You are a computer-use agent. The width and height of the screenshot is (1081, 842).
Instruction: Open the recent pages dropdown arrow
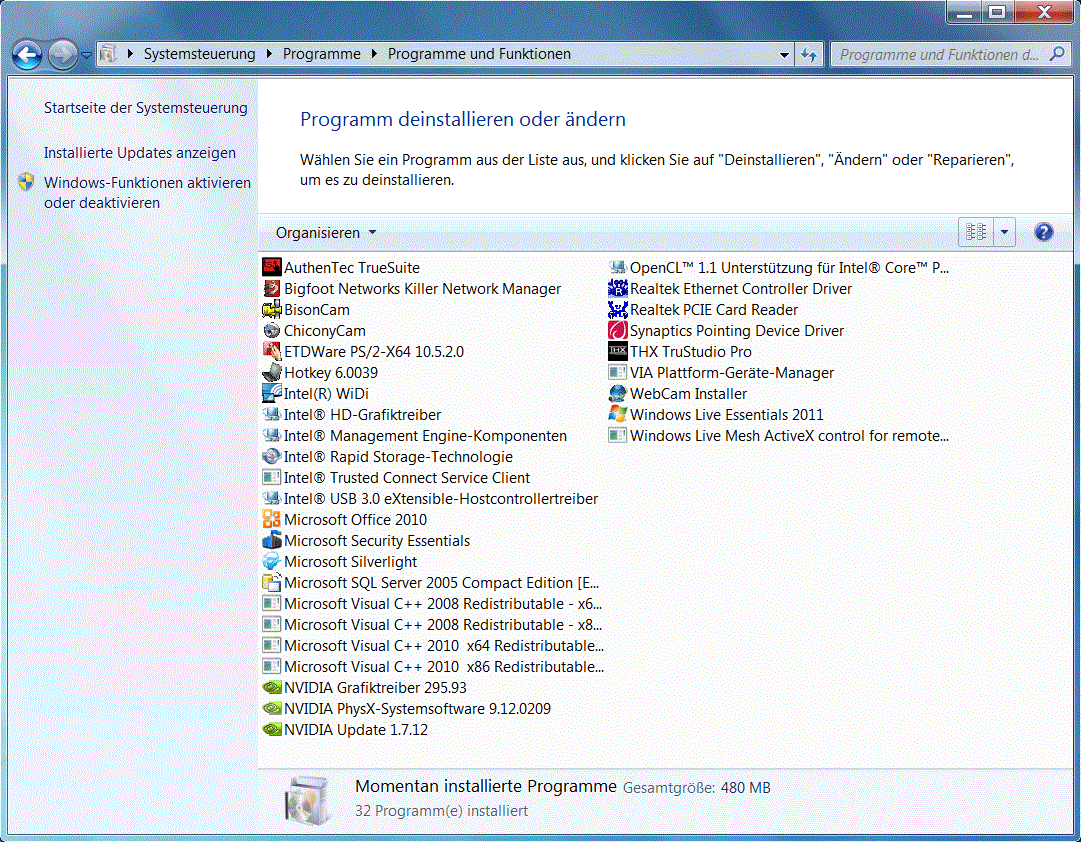click(x=86, y=55)
